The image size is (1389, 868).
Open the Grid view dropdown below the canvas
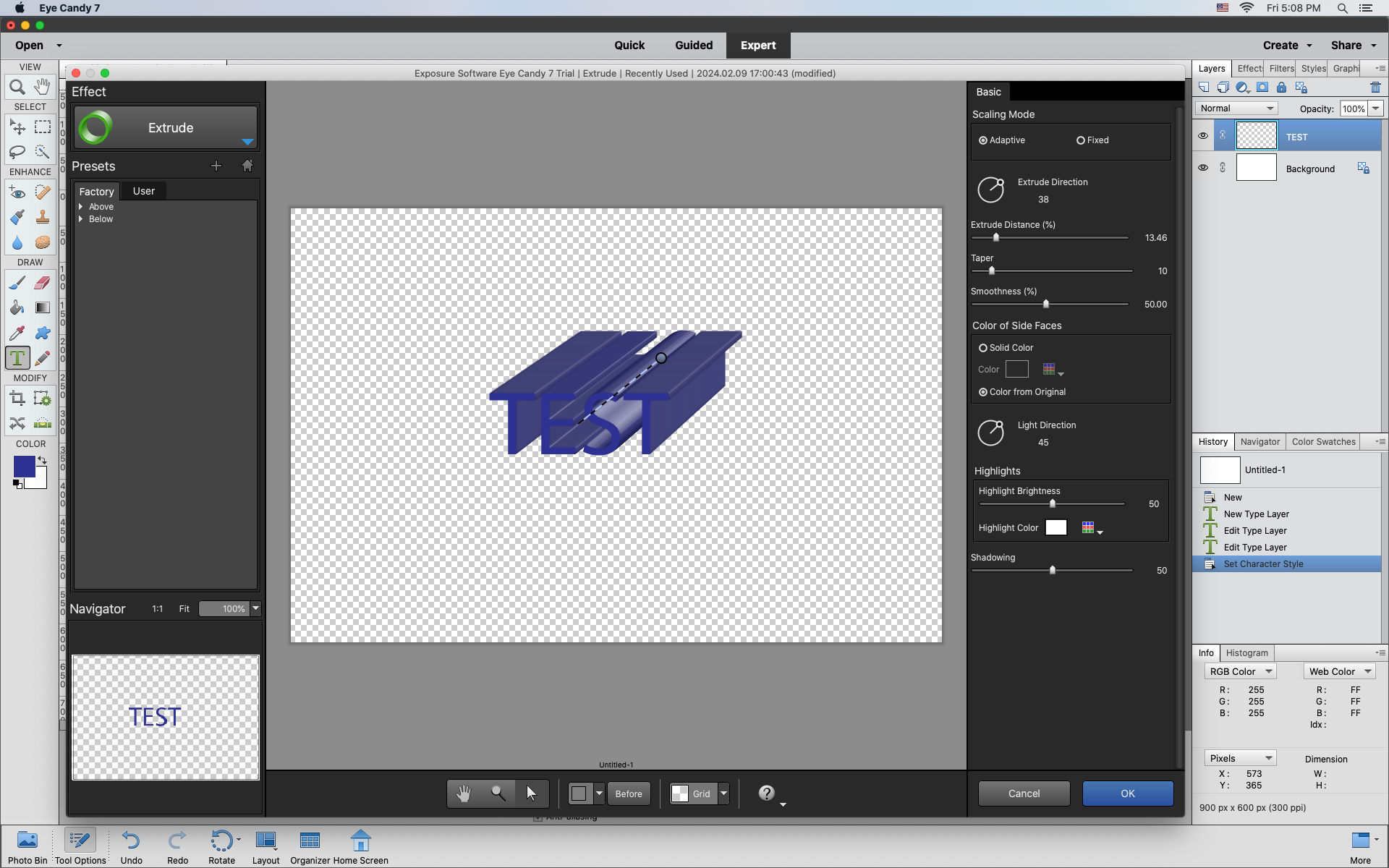tap(724, 793)
